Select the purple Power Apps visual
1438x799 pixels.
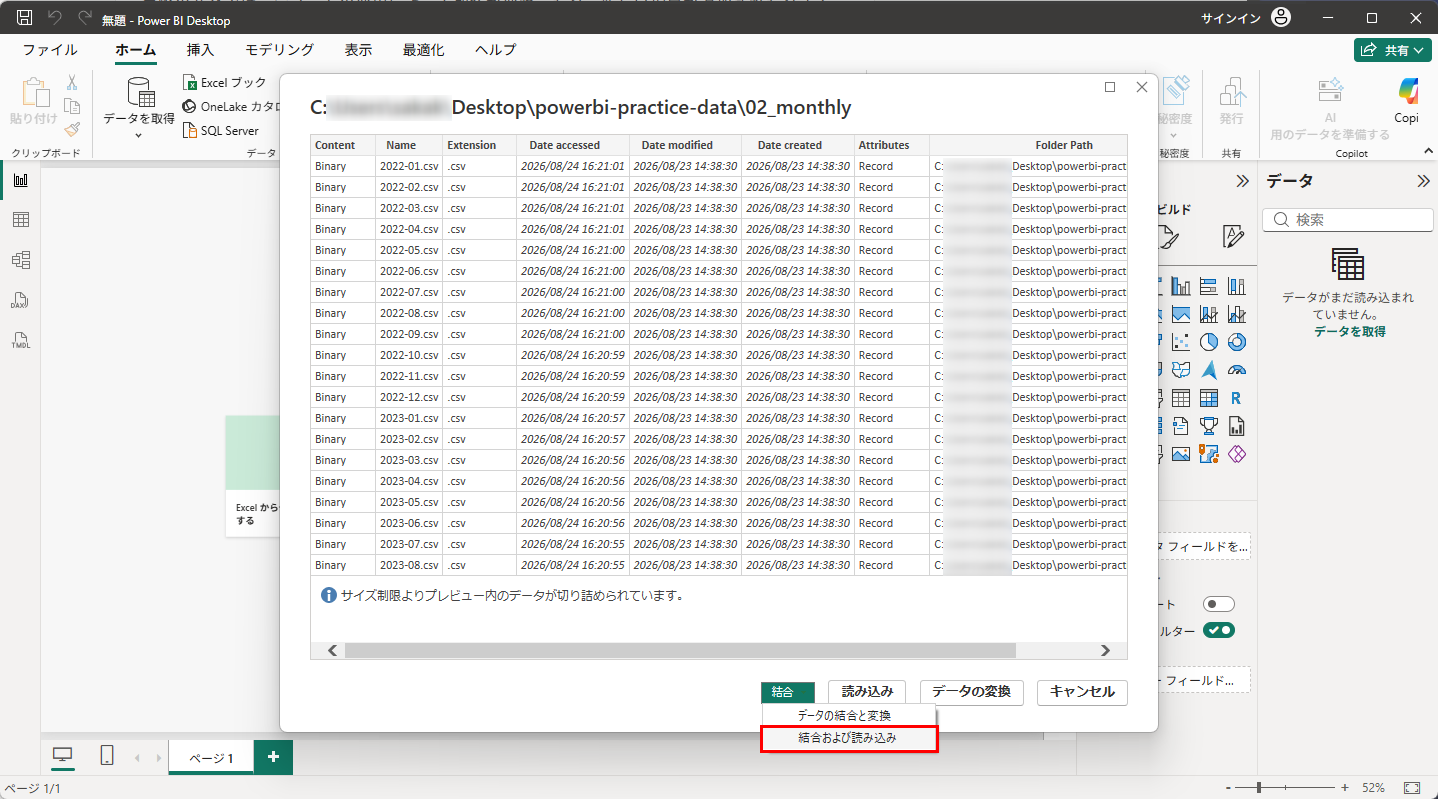coord(1236,454)
